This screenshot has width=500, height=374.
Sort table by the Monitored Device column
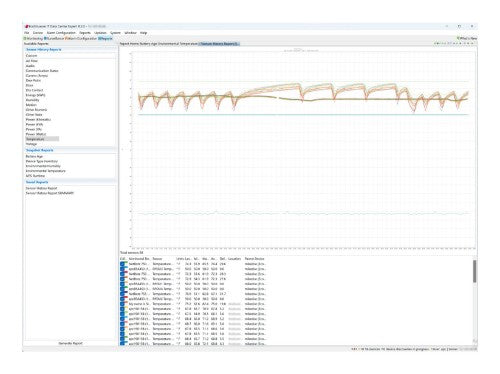point(139,259)
